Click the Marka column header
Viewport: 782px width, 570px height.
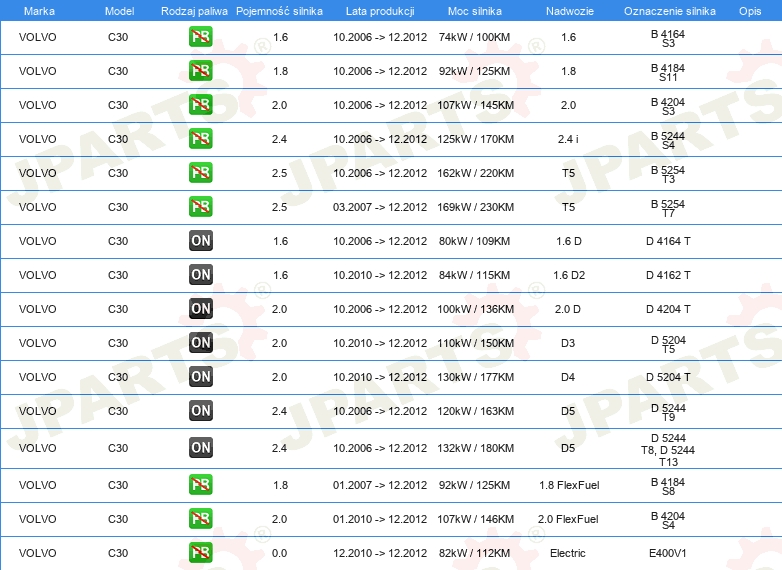(x=39, y=11)
